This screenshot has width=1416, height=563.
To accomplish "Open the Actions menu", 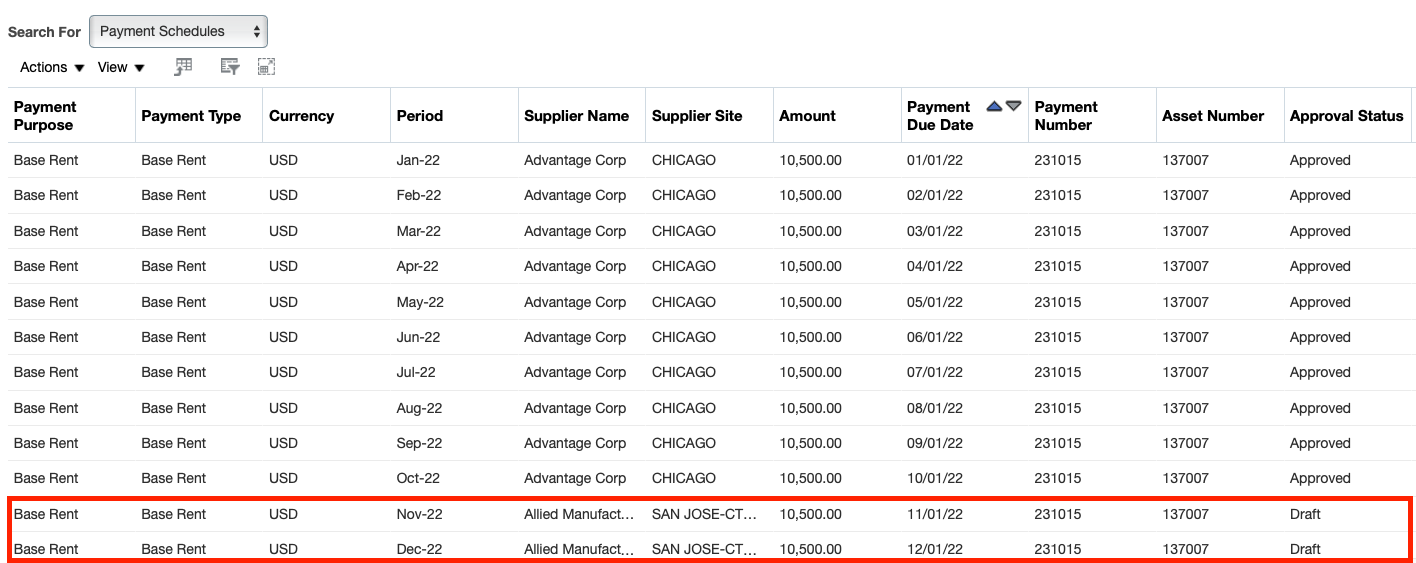I will 52,67.
